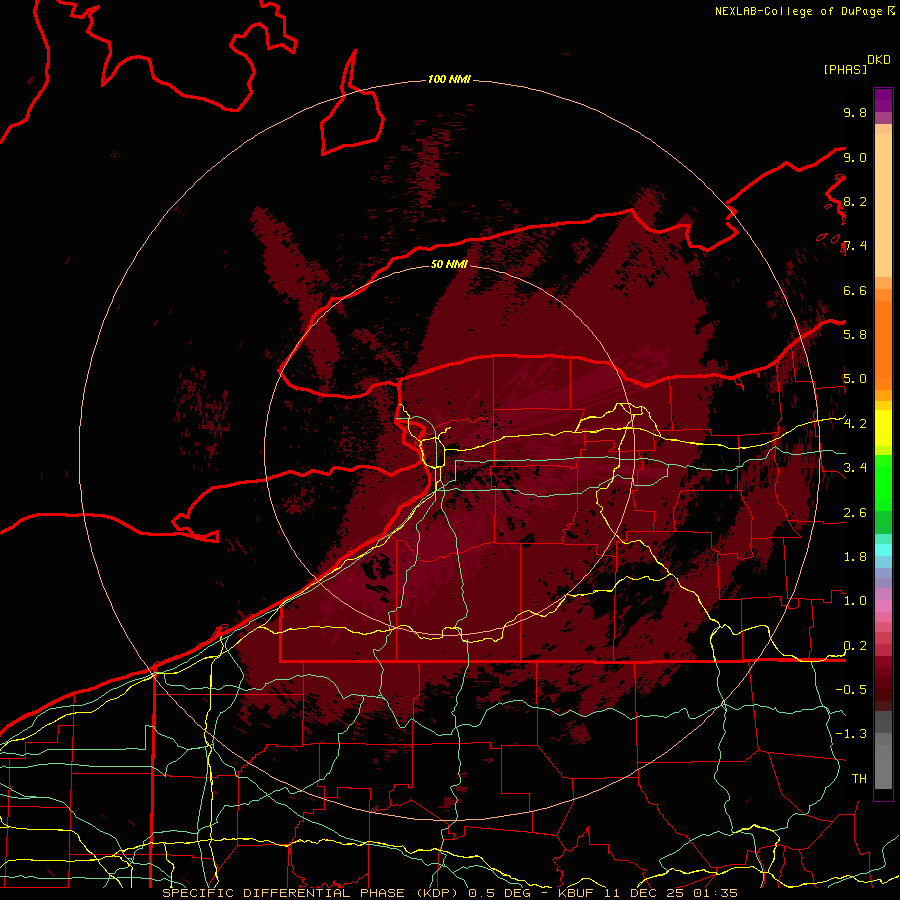Click the 100 NMI range ring label
This screenshot has height=900, width=900.
click(x=449, y=79)
